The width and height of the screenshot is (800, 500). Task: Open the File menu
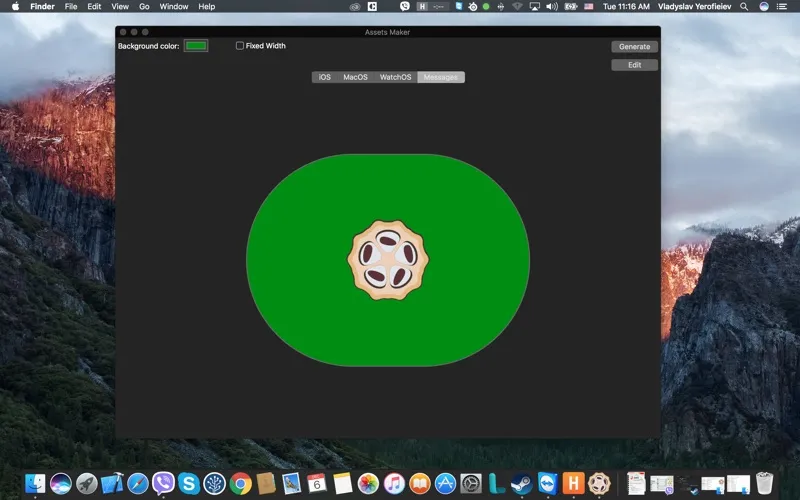pos(71,6)
